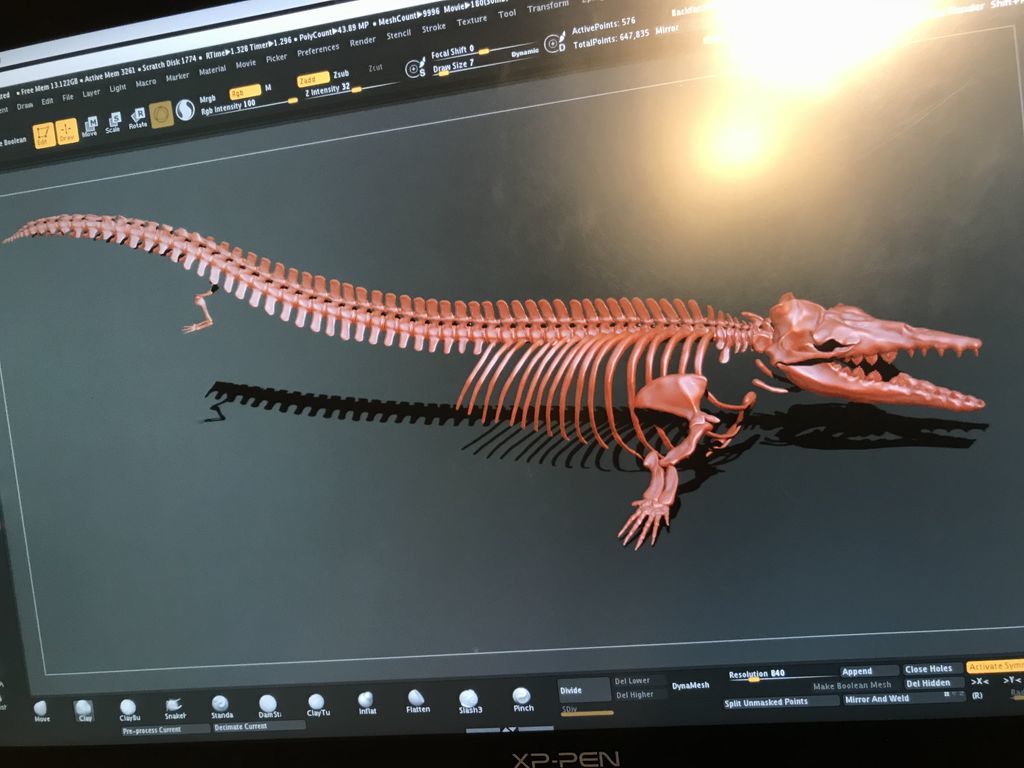Image resolution: width=1024 pixels, height=768 pixels.
Task: Click the Append button
Action: tap(869, 671)
